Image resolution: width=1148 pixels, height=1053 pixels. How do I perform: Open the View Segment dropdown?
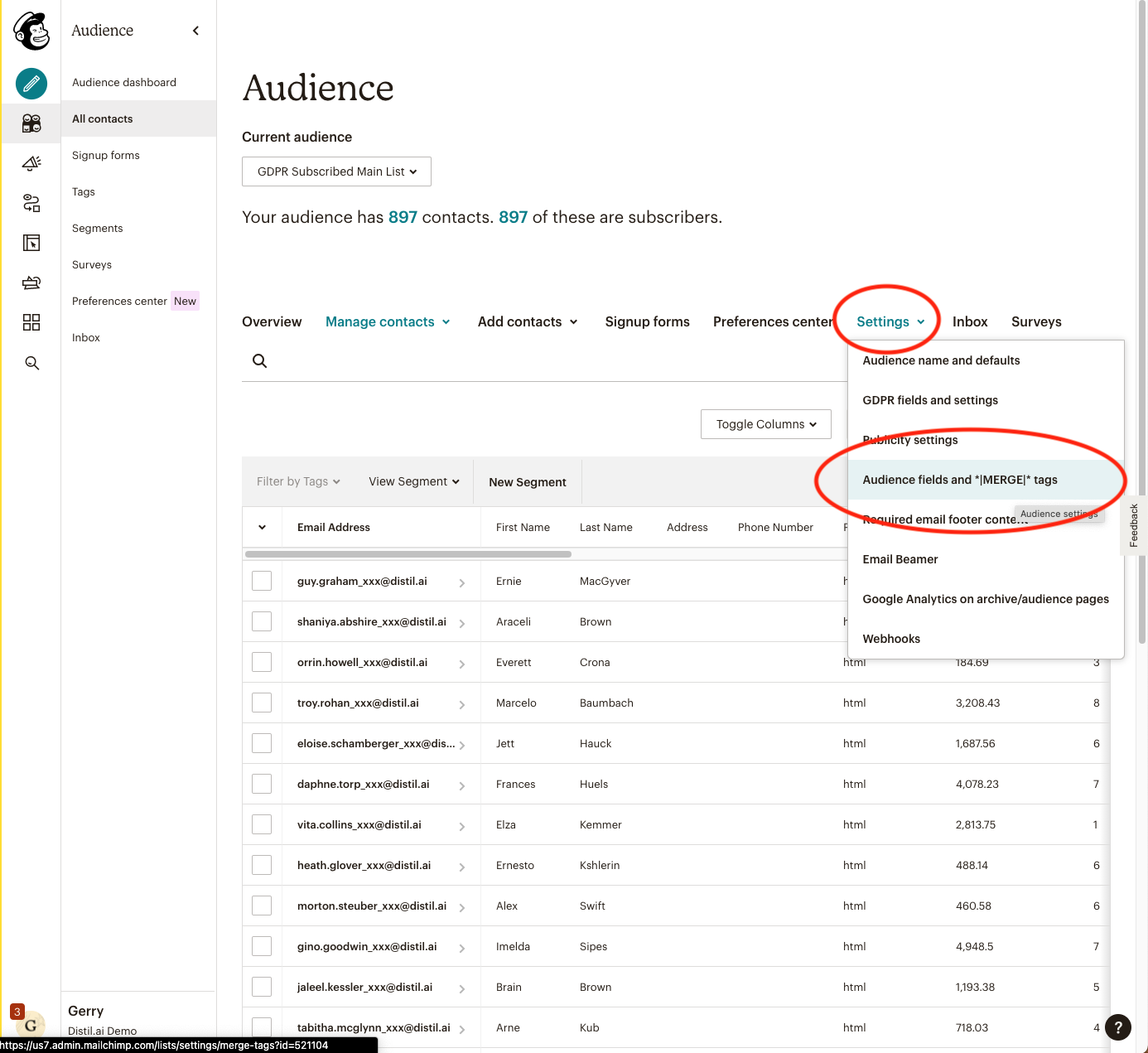point(414,481)
